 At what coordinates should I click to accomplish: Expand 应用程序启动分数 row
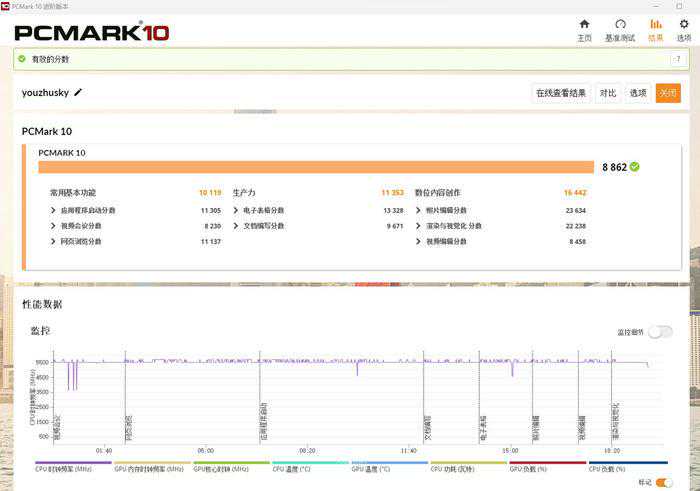[54, 211]
